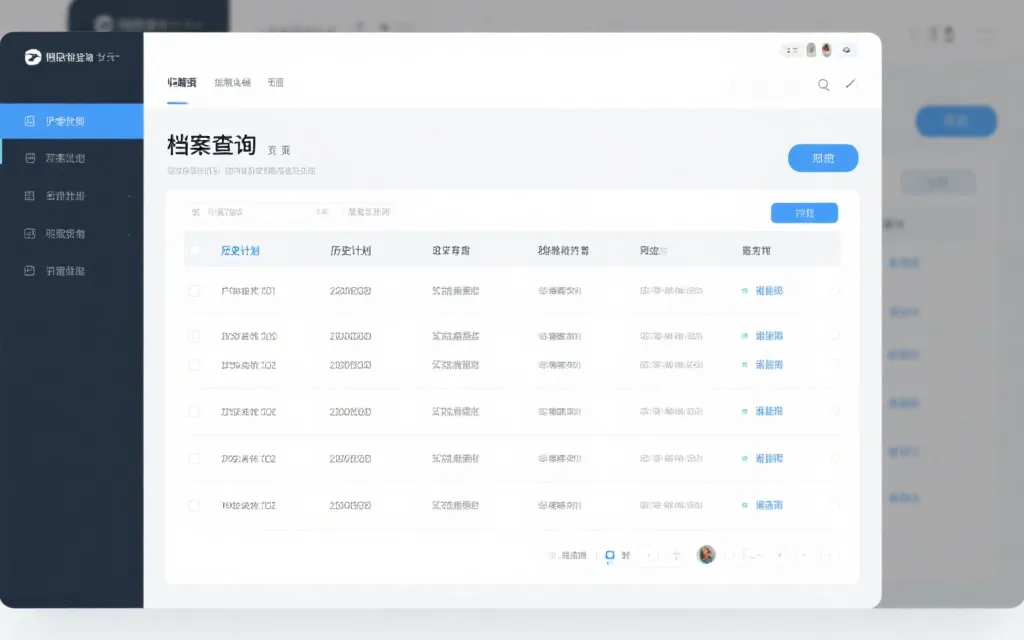This screenshot has height=640, width=1024.
Task: Select the fourth sidebar module icon
Action: [30, 233]
